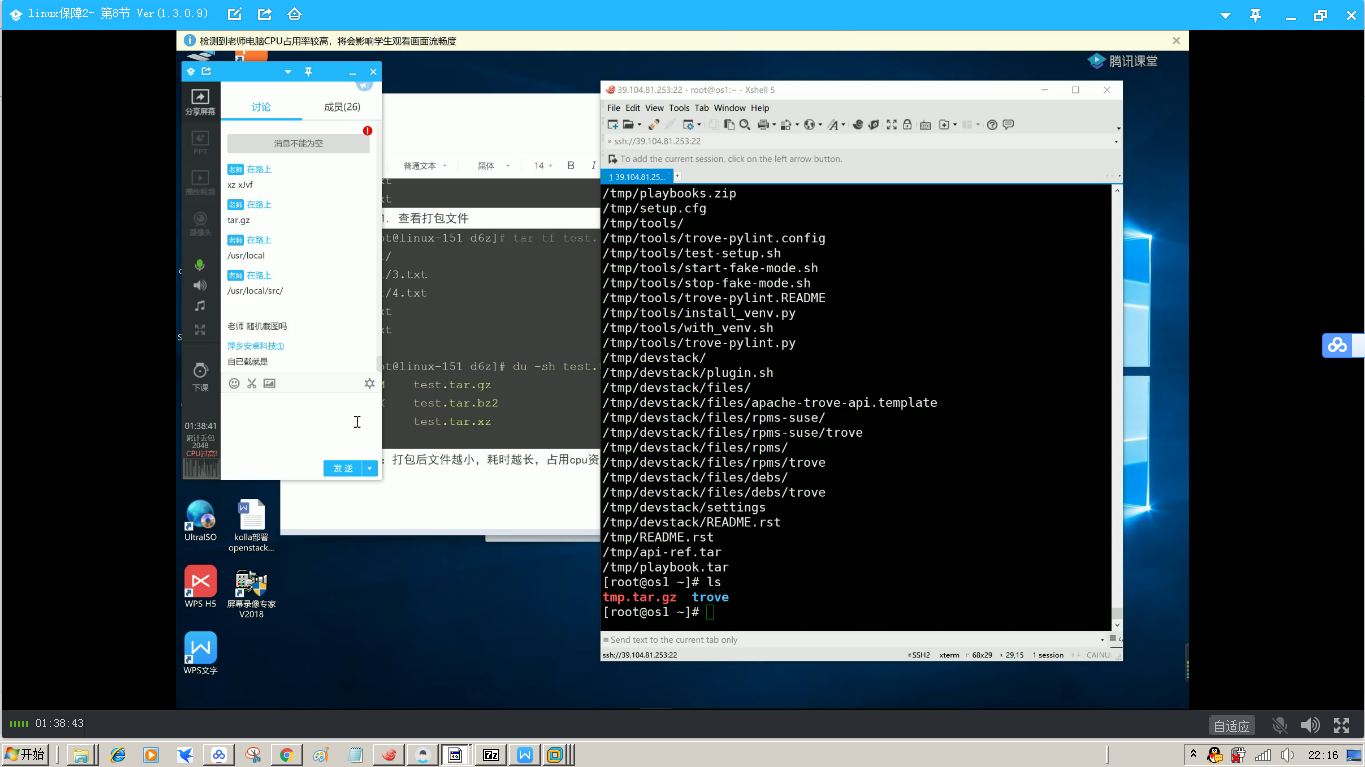Click the Find magnifier icon in Xshell toolbar
Screen dimensions: 1365x767
744,125
